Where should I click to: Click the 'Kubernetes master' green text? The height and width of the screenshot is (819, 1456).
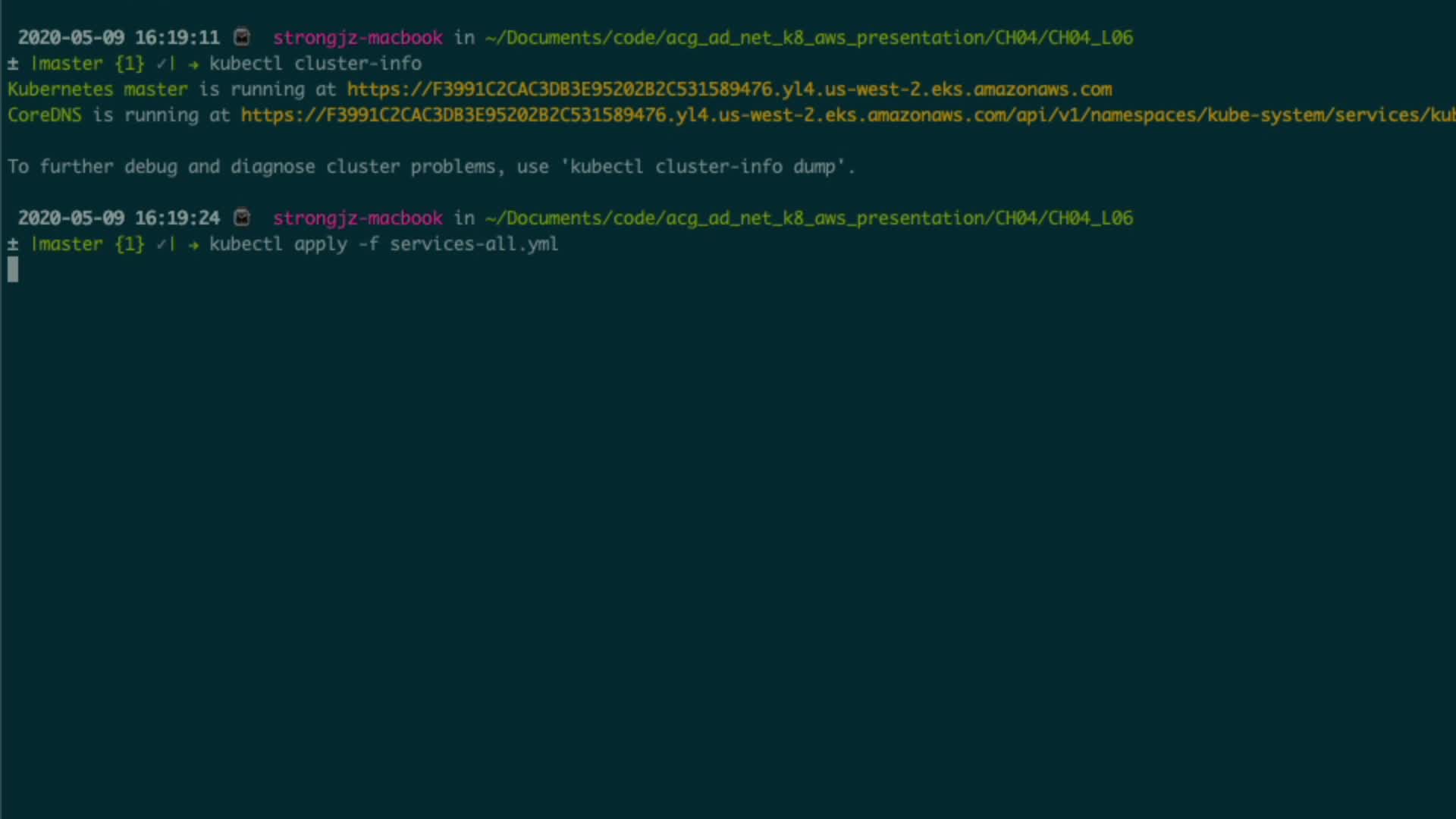coord(98,89)
